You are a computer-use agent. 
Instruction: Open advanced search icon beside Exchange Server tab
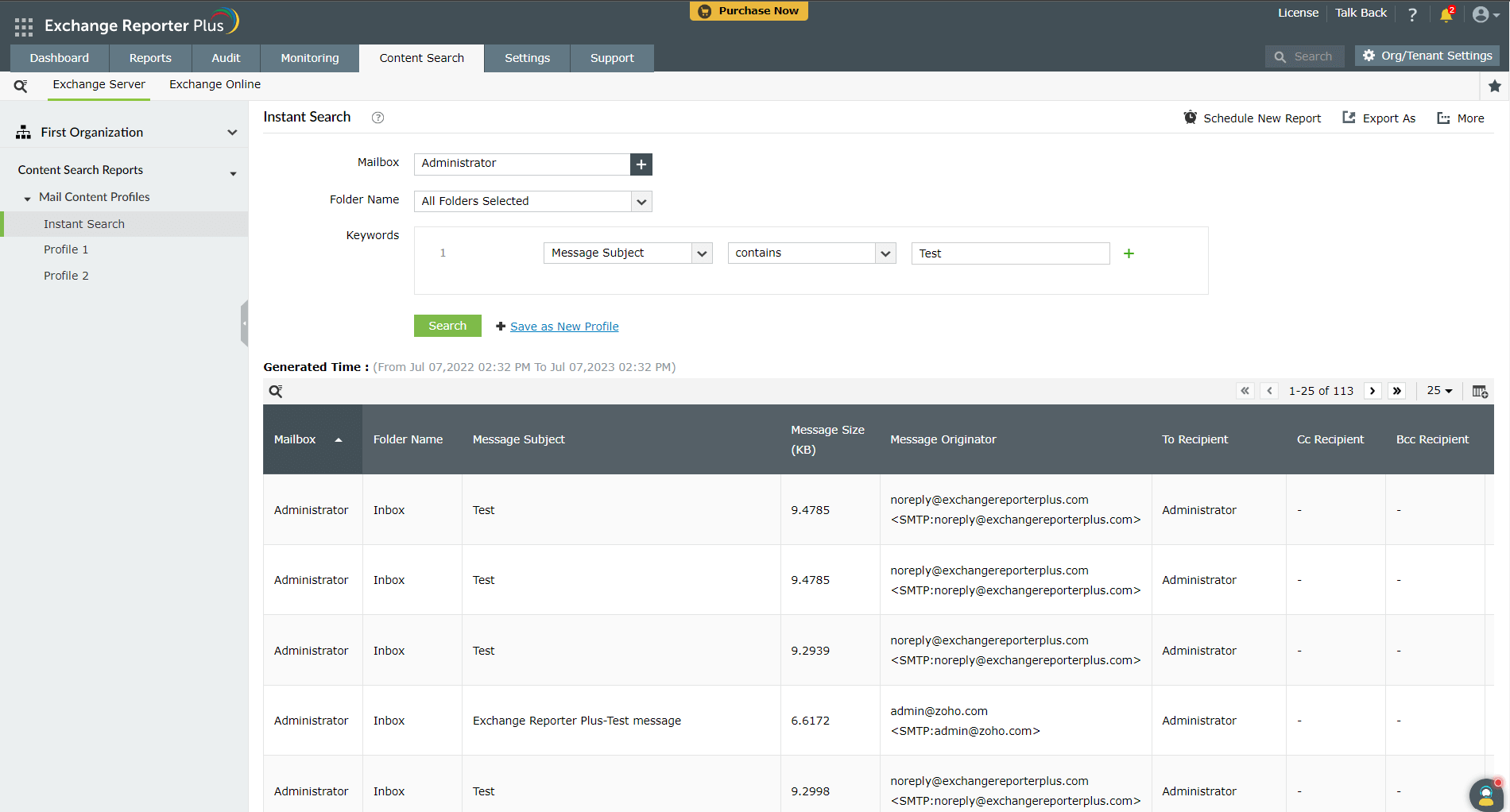[21, 85]
